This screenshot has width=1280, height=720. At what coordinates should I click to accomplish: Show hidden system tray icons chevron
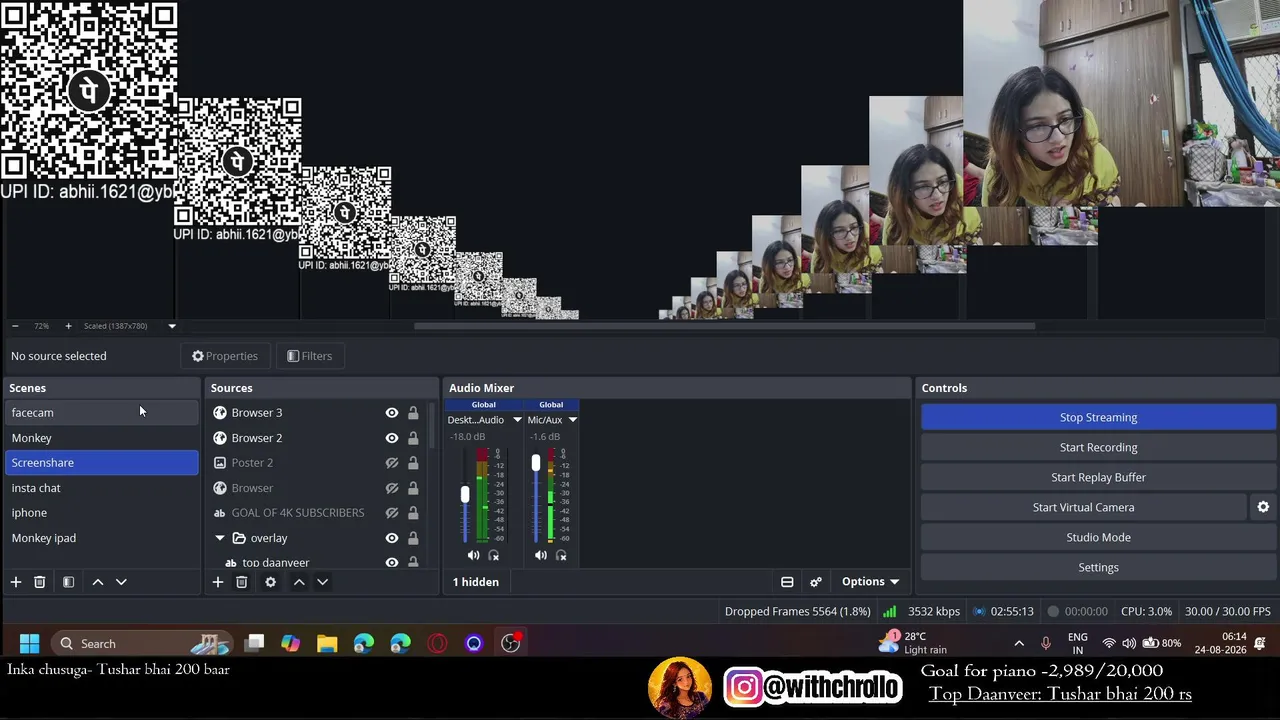(1019, 643)
